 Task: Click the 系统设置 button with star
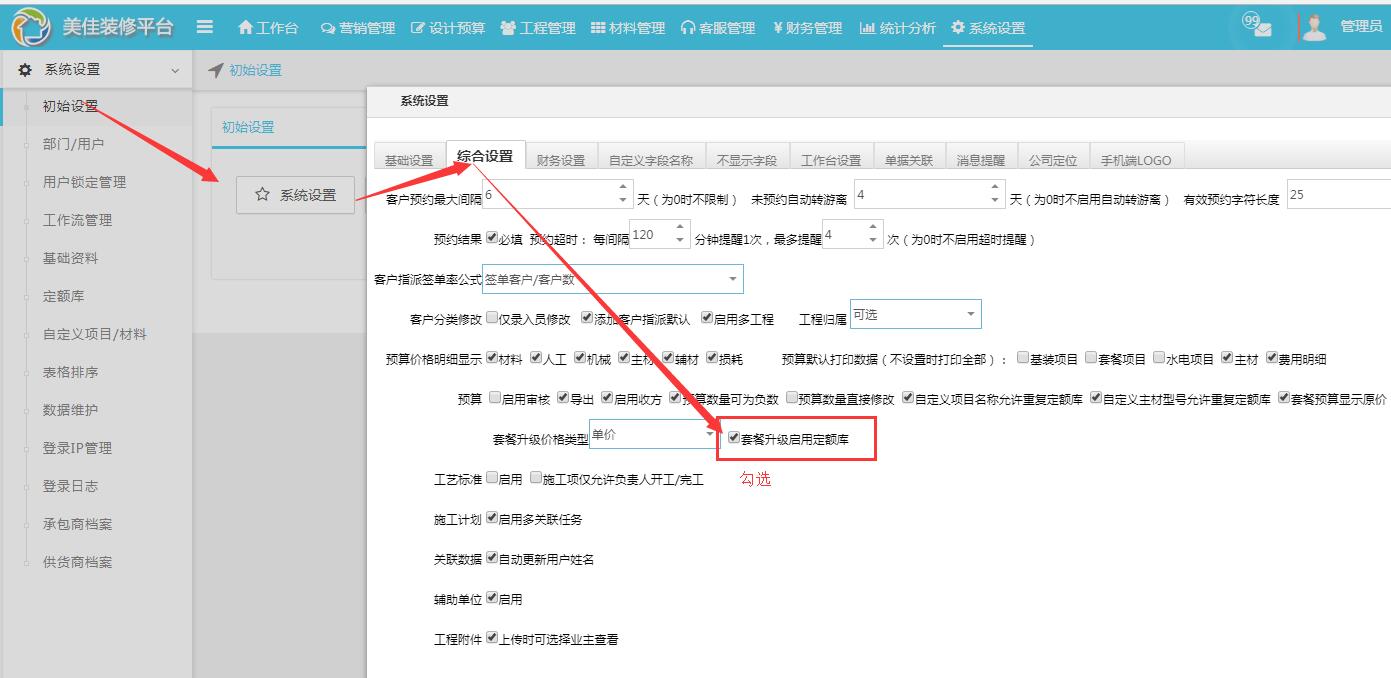pyautogui.click(x=295, y=194)
